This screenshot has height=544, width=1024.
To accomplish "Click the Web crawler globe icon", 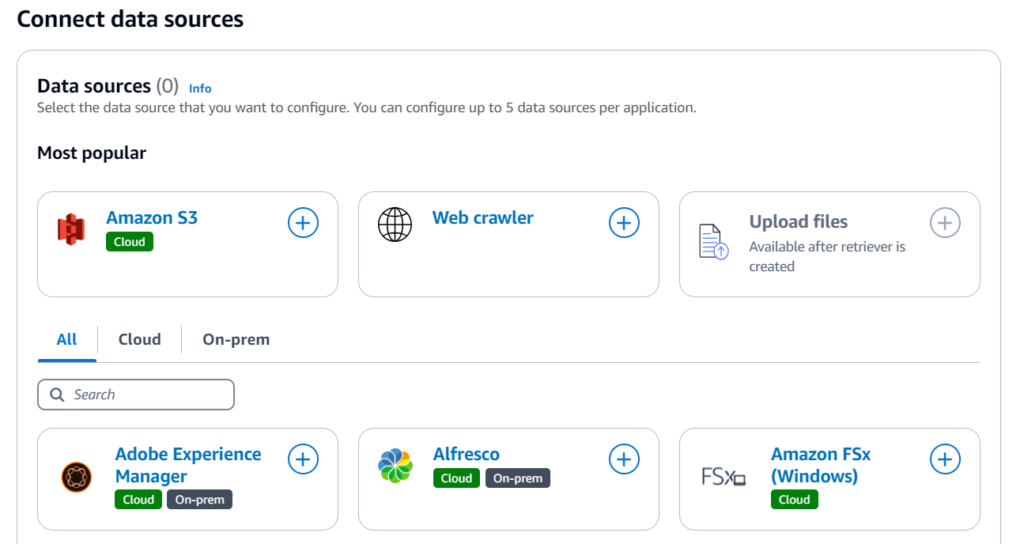I will [x=395, y=225].
